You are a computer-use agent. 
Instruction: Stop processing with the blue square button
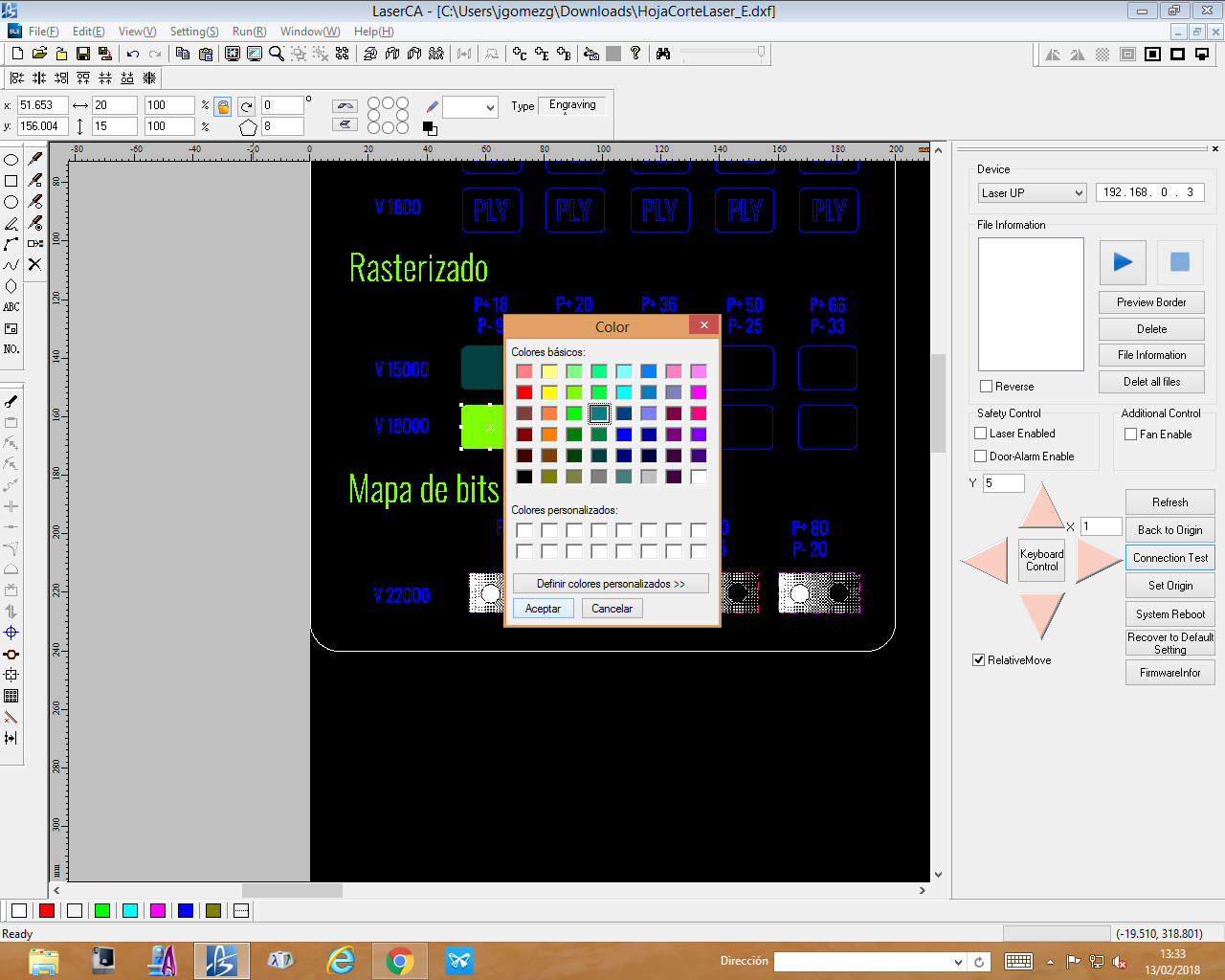pyautogui.click(x=1180, y=261)
